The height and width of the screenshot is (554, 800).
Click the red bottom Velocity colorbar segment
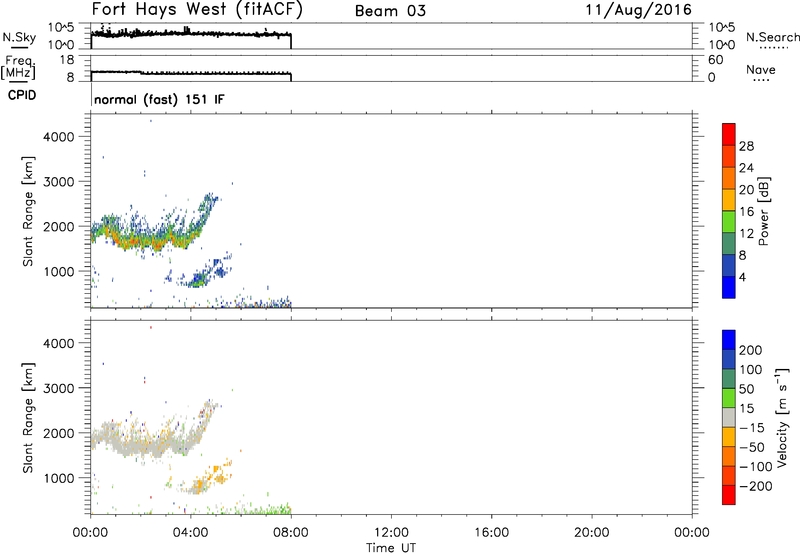(x=729, y=495)
